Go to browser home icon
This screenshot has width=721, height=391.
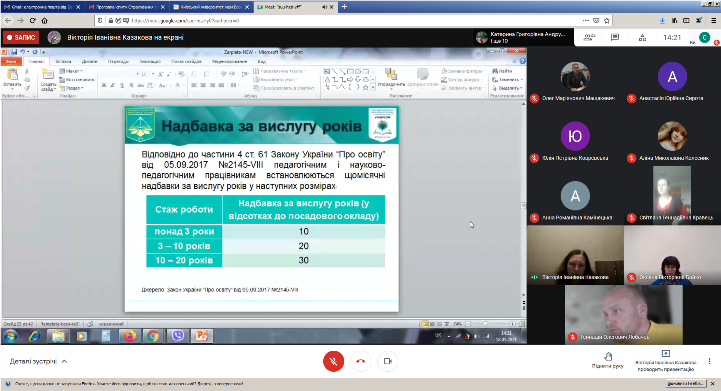pyautogui.click(x=45, y=20)
